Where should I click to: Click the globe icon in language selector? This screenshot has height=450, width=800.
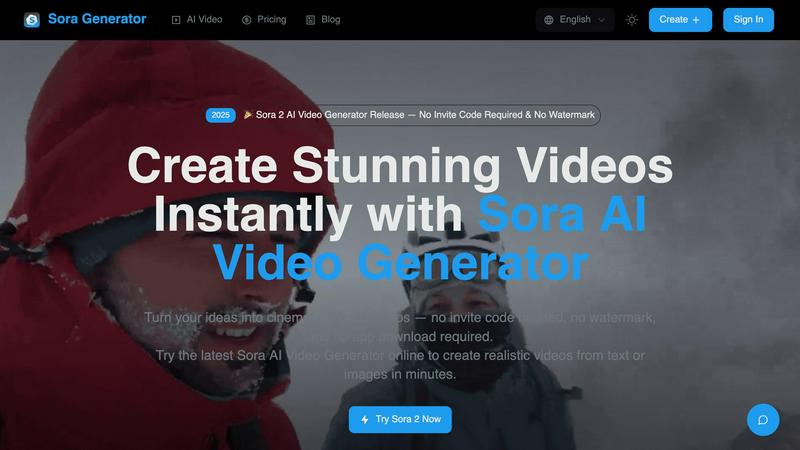point(548,20)
